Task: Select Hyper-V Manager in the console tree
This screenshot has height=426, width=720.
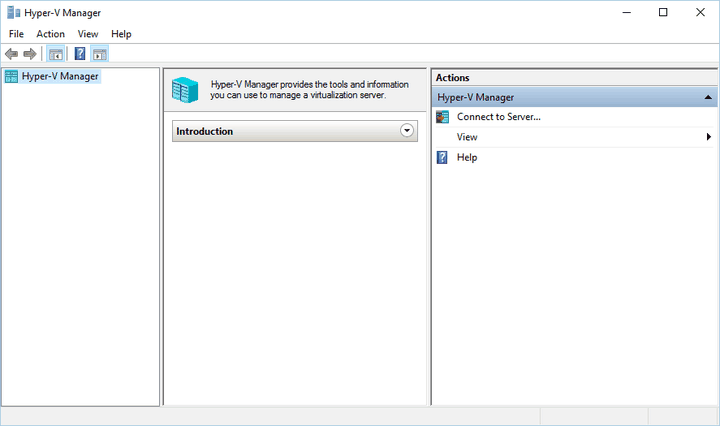Action: click(x=60, y=76)
